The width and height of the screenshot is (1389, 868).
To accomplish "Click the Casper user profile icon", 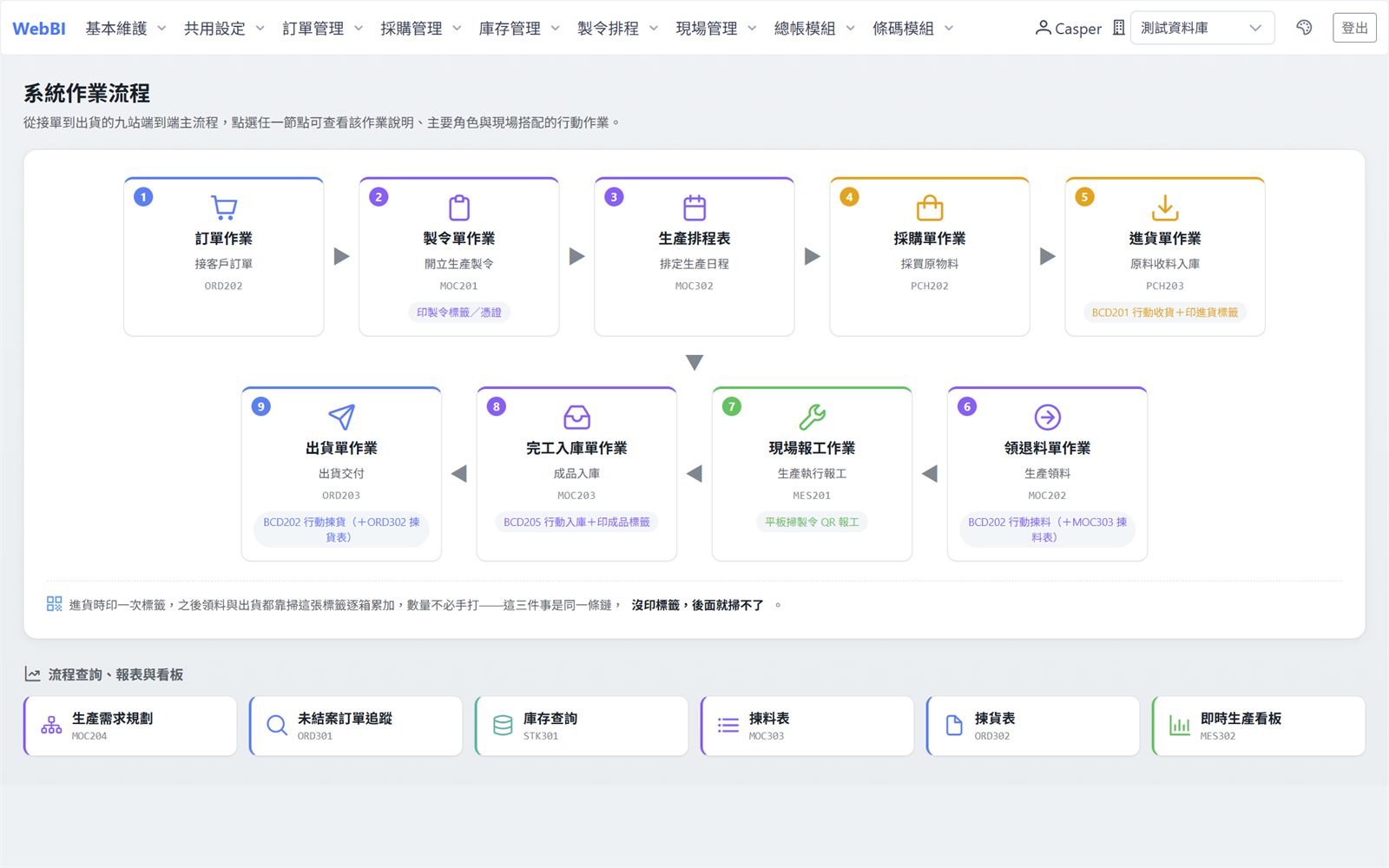I will click(x=1043, y=28).
